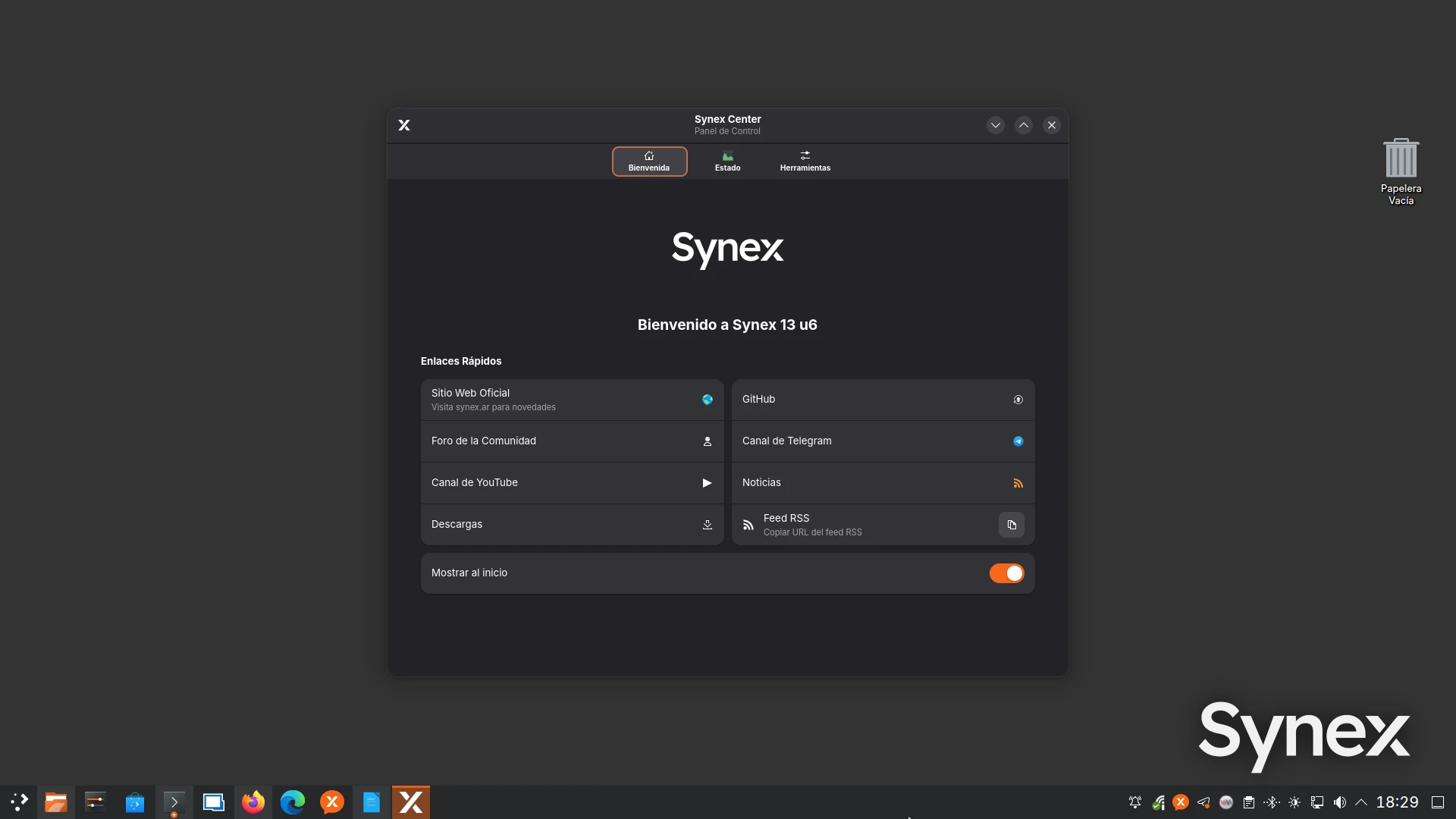Click the Synex X logo in titlebar

404,125
